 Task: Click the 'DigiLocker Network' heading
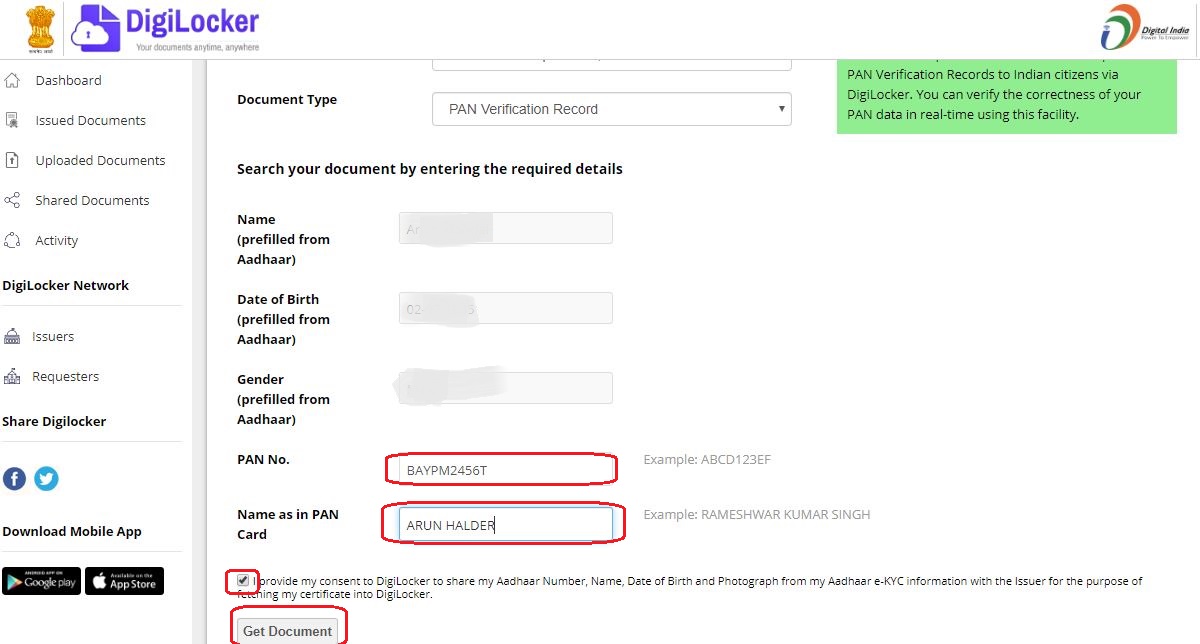coord(66,285)
